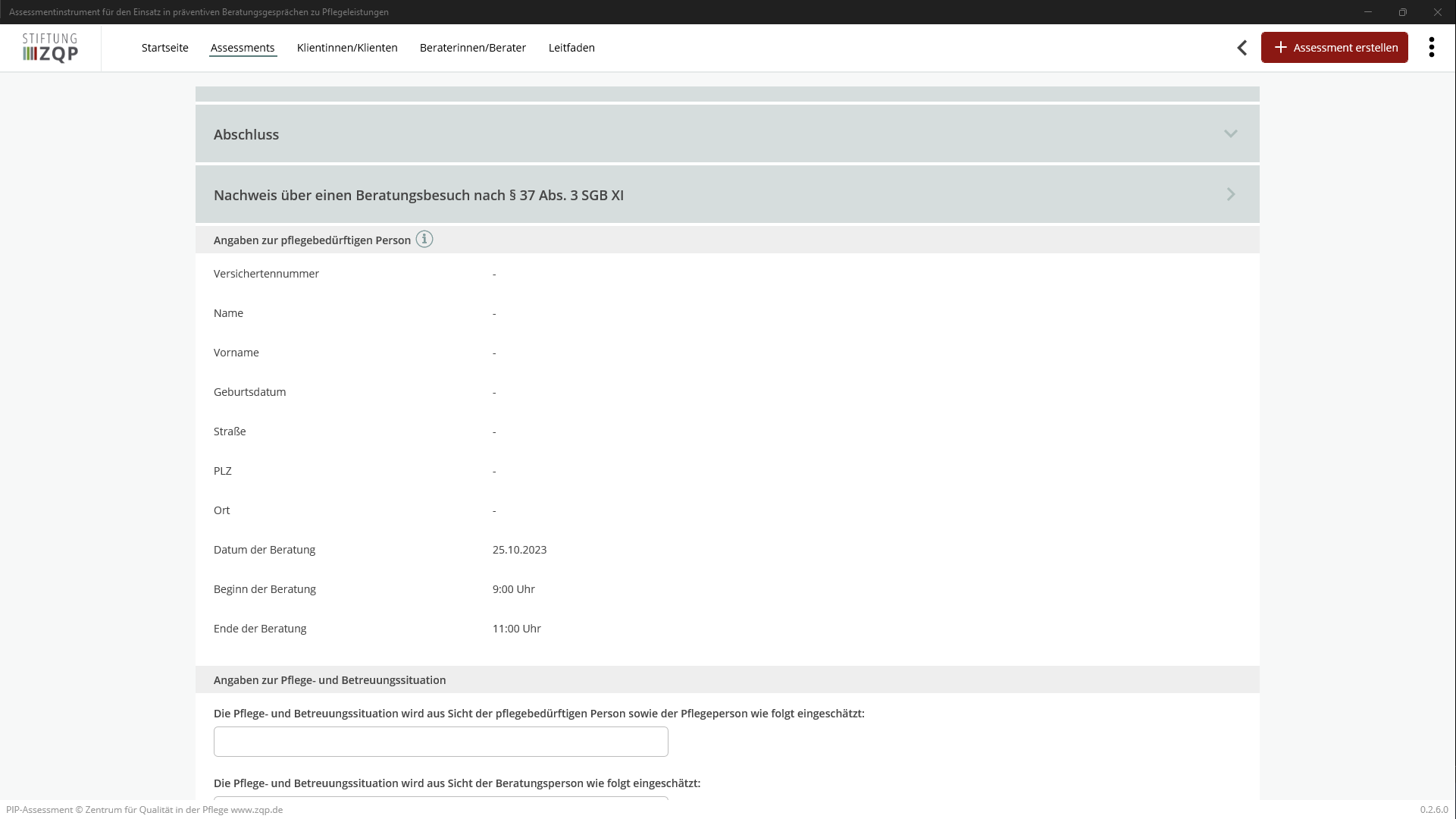Click the Abschluss section header
Screen dimensions: 1456x819
point(246,134)
